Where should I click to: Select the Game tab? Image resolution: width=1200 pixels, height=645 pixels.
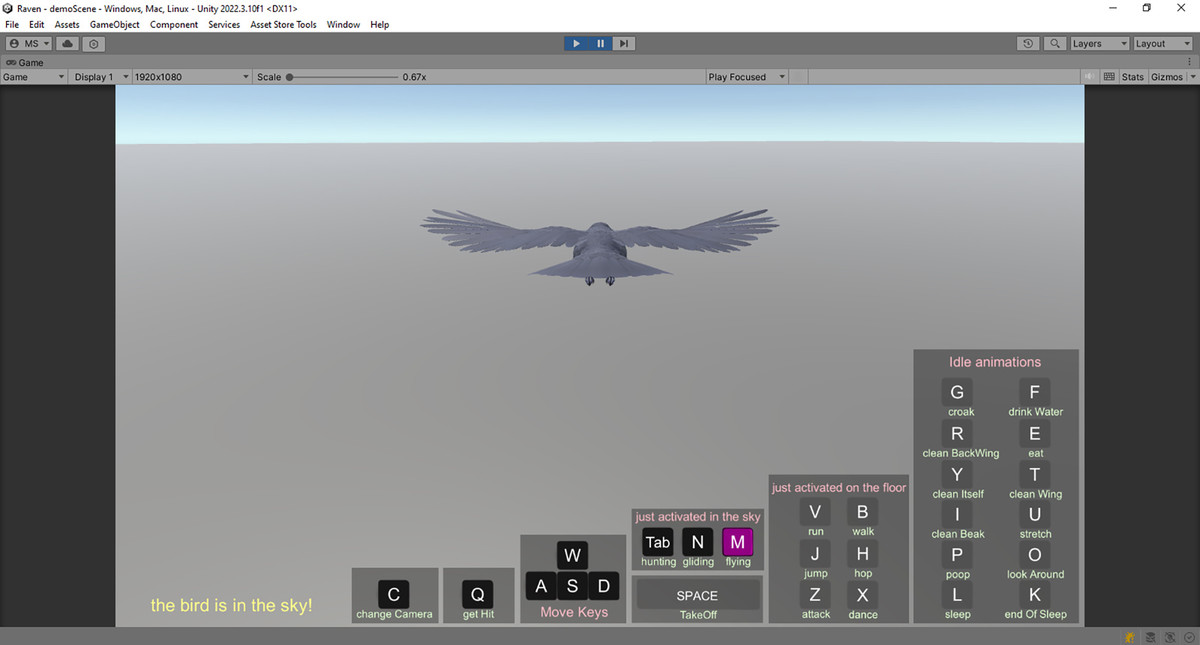pyautogui.click(x=24, y=62)
